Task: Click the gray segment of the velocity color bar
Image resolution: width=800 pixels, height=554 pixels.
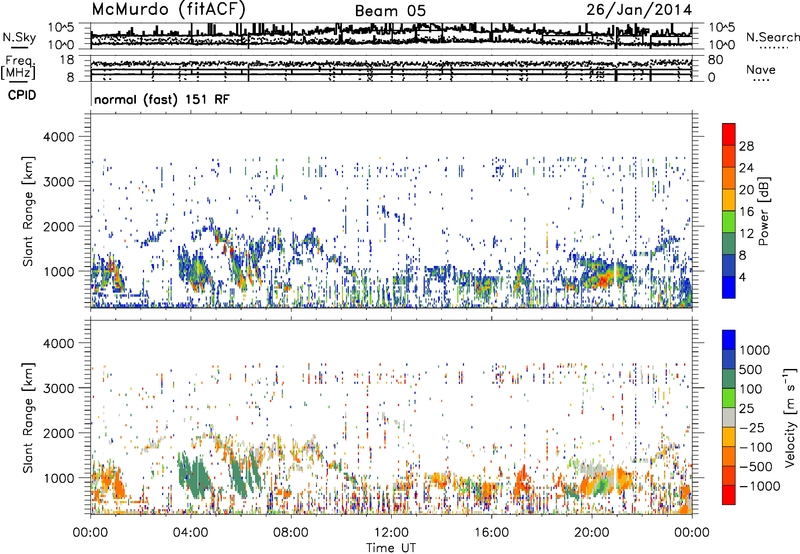Action: tap(729, 417)
